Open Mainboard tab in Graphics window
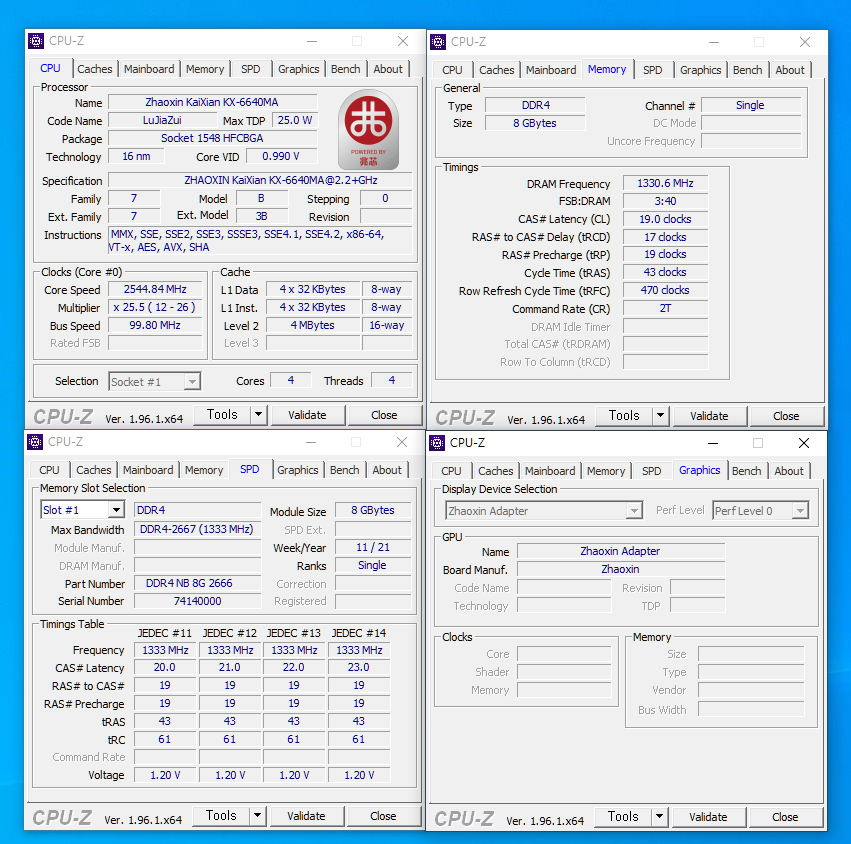The image size is (851, 844). point(550,471)
